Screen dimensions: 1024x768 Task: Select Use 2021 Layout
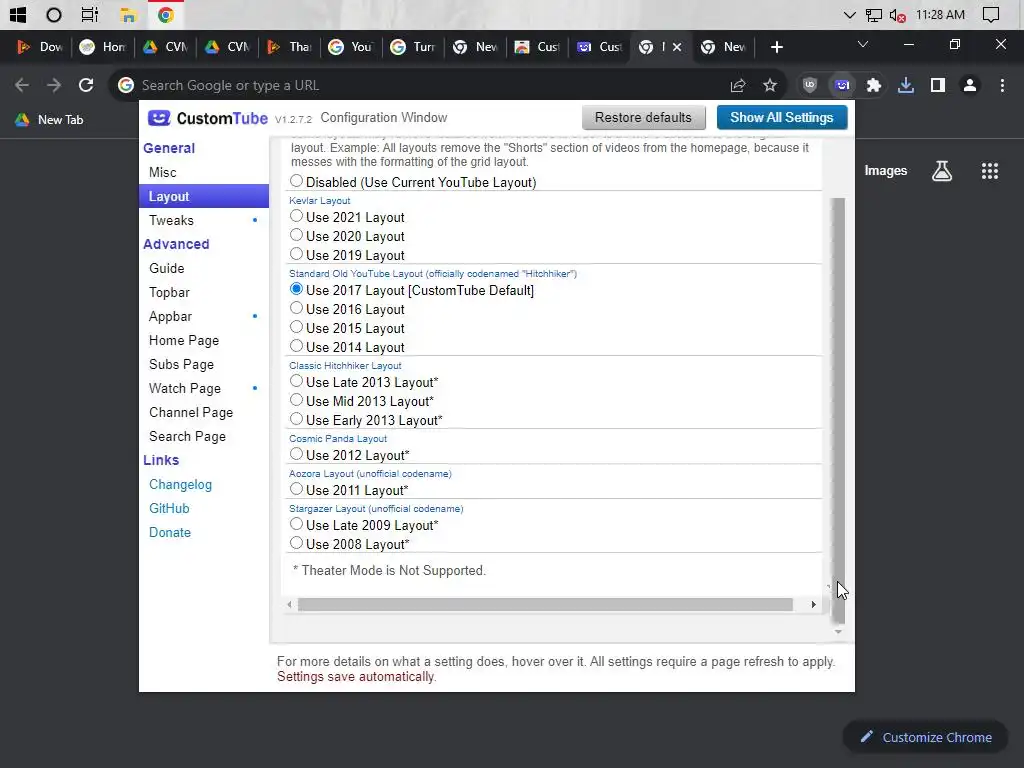point(296,216)
